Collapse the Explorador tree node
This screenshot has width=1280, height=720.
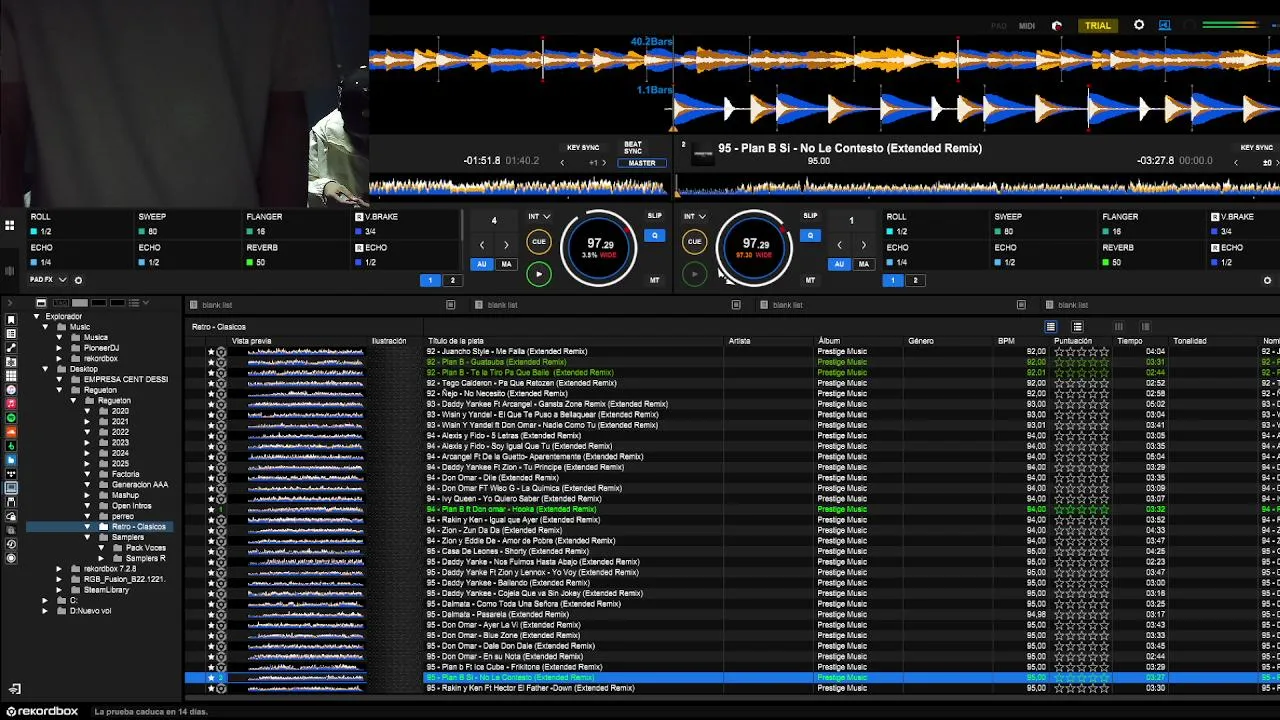36,316
